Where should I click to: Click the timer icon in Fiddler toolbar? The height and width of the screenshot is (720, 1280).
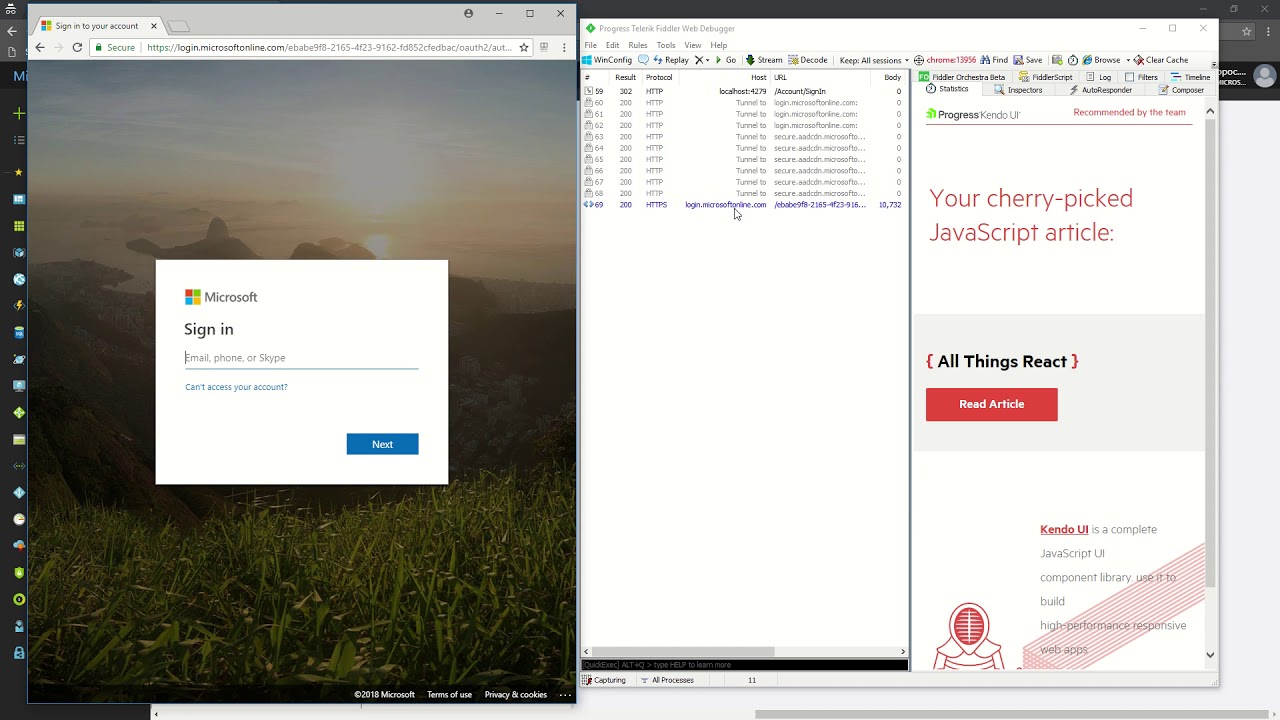(x=1073, y=60)
